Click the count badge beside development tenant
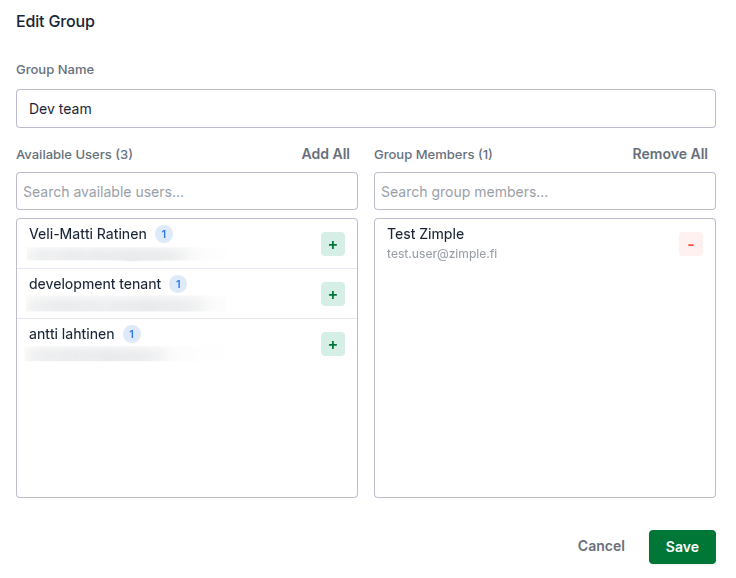Screen dimensions: 736x578 click(x=178, y=284)
